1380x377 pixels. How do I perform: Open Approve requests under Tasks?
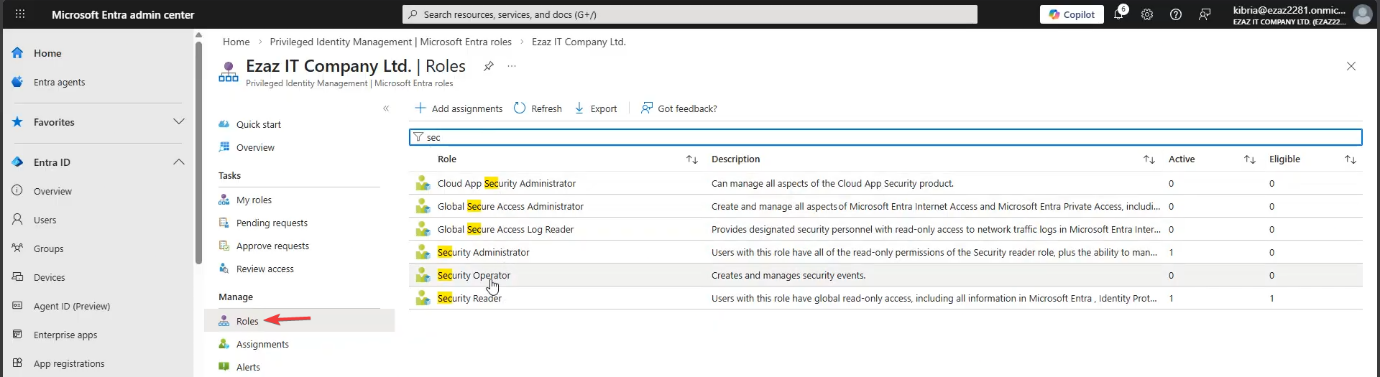coord(272,246)
